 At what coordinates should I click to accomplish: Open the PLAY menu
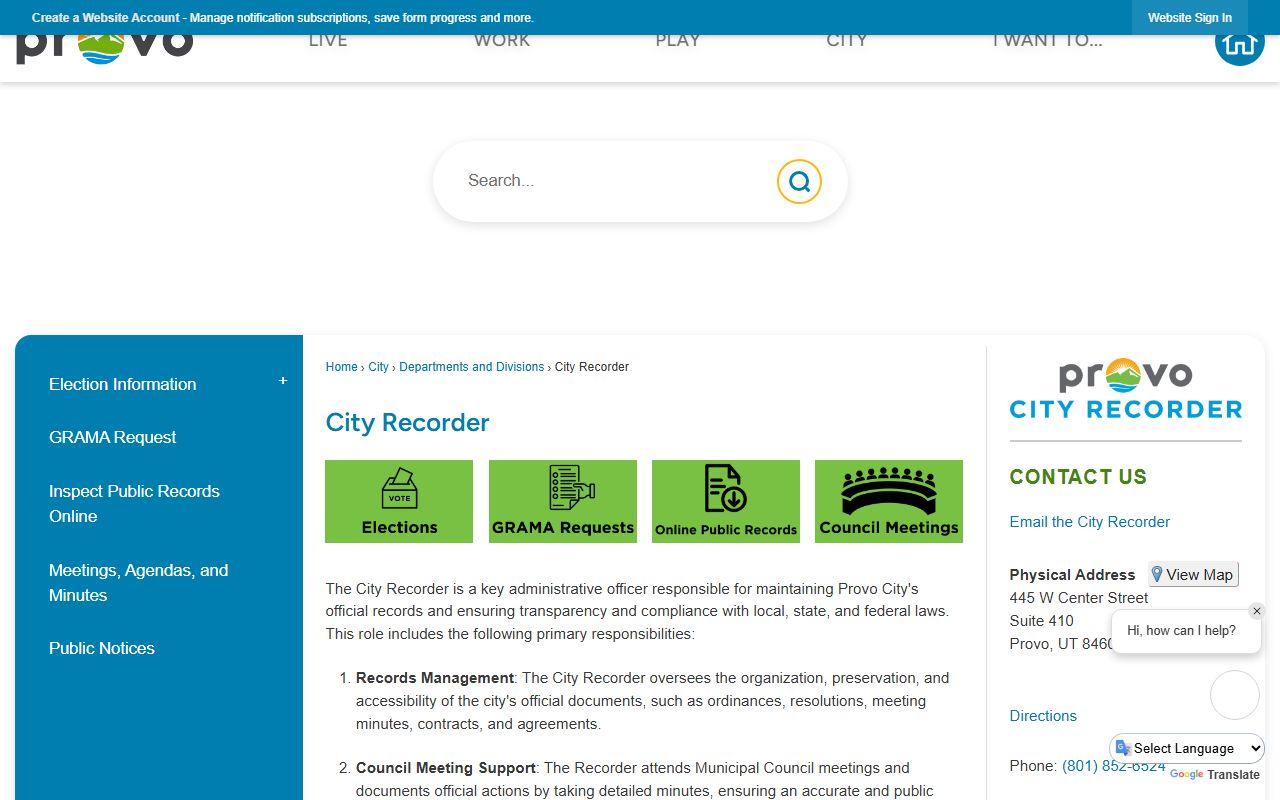pos(678,41)
